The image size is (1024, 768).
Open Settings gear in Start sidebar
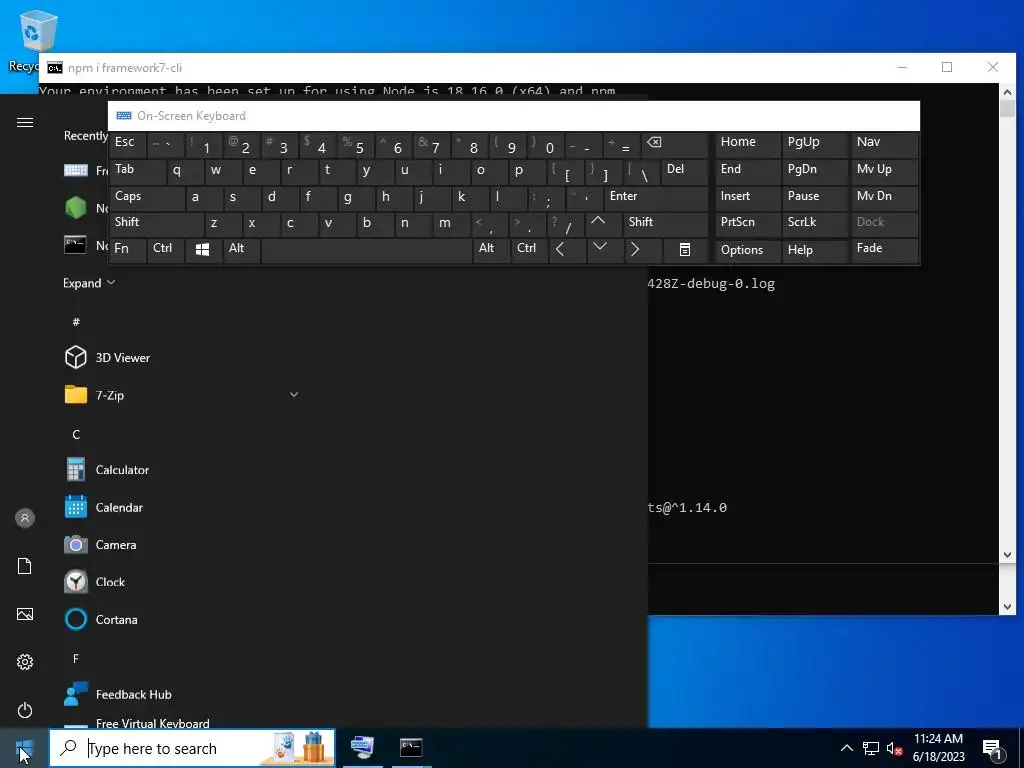25,662
